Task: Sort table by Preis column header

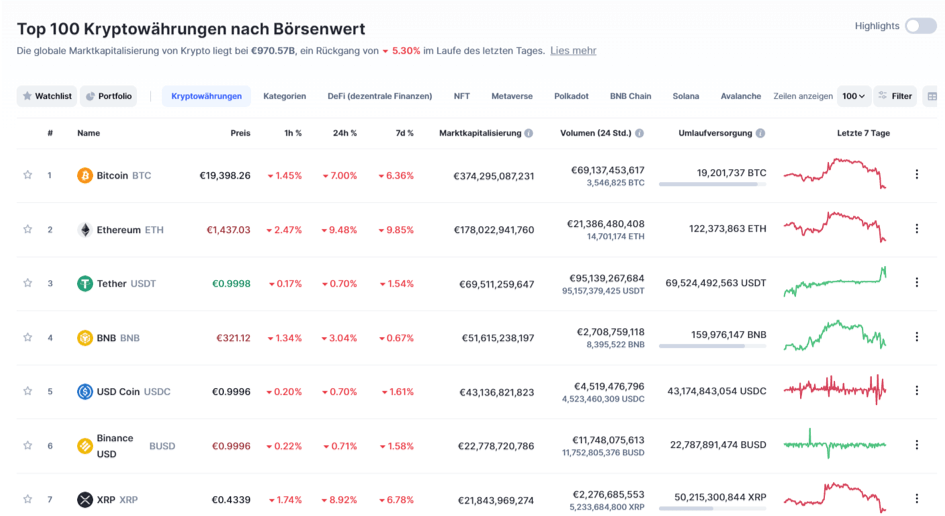Action: pyautogui.click(x=240, y=133)
